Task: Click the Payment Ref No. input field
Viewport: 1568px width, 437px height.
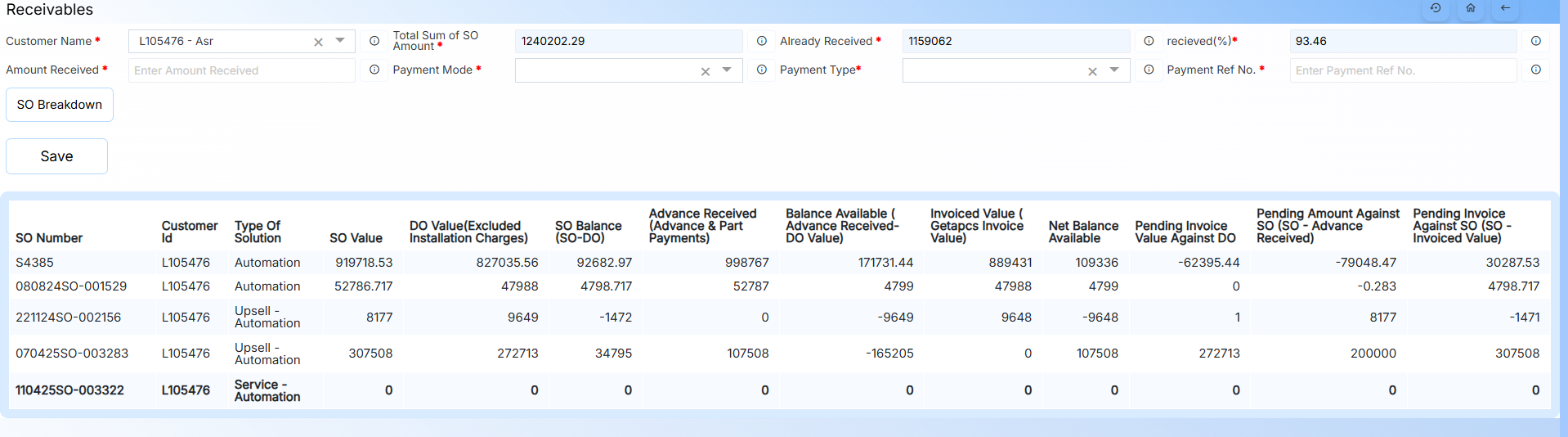Action: click(1402, 70)
